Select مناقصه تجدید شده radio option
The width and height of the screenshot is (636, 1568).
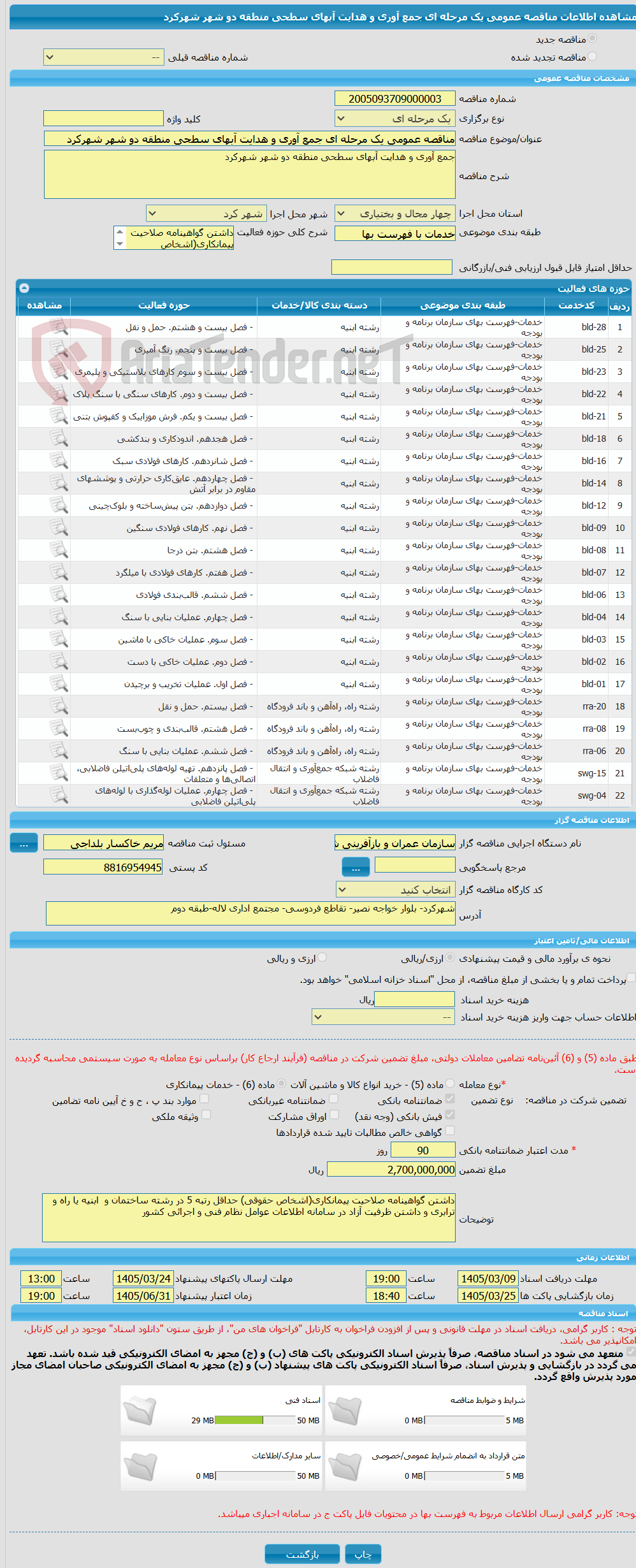pos(592,57)
